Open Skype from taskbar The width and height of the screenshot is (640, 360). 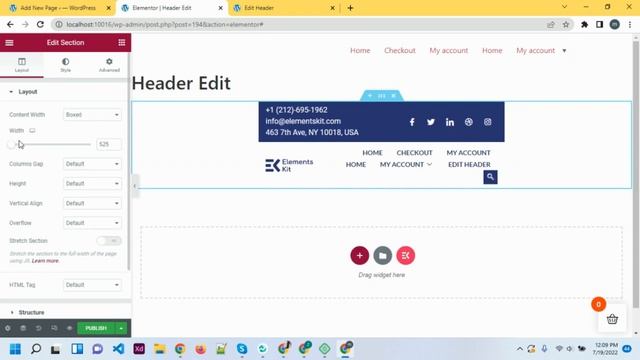[242, 349]
